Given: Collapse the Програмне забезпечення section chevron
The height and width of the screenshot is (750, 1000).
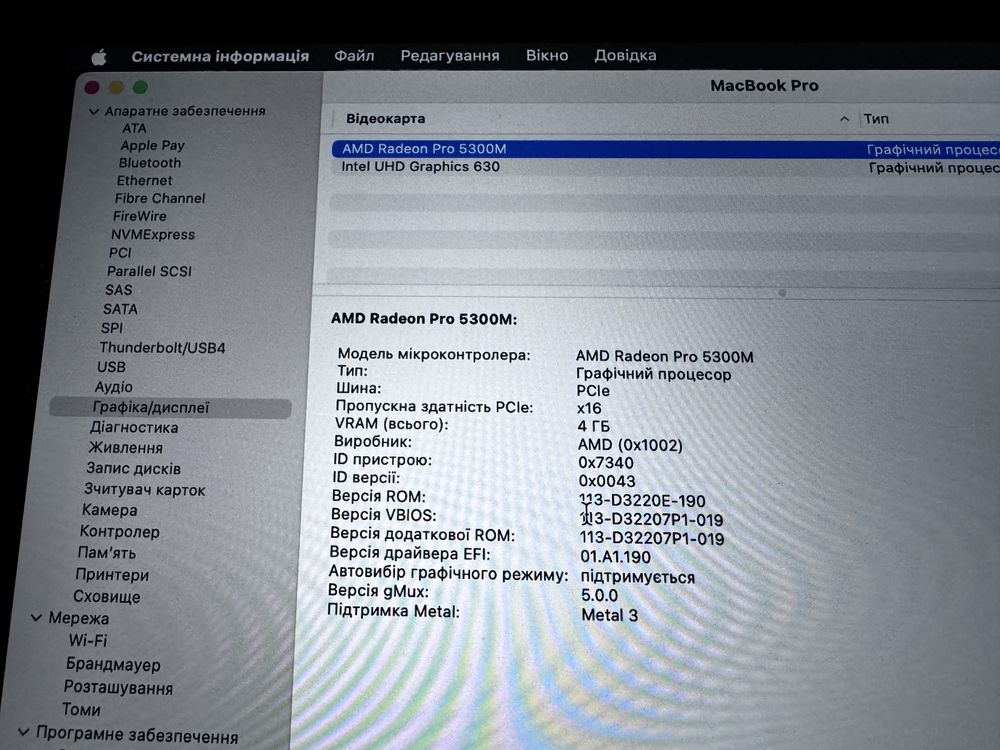Looking at the screenshot, I should pyautogui.click(x=24, y=732).
